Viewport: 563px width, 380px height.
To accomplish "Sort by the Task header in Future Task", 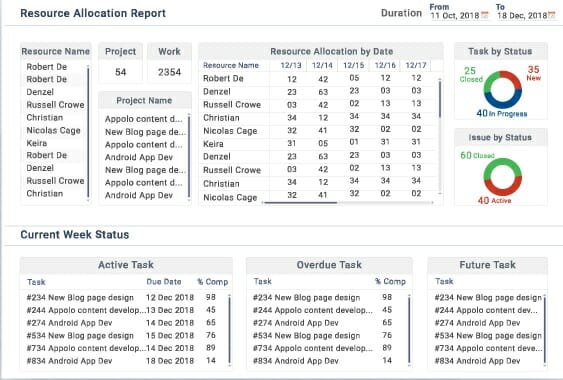I will pyautogui.click(x=444, y=282).
